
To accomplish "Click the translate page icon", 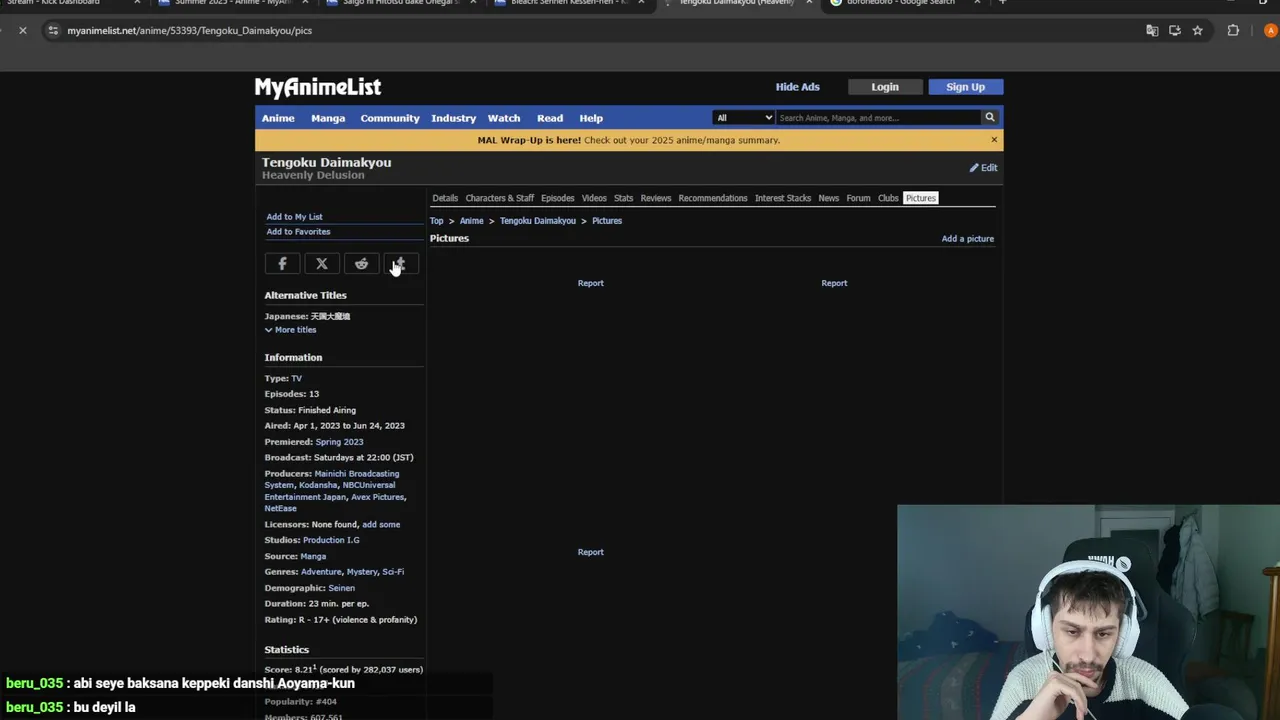I will [x=1152, y=31].
